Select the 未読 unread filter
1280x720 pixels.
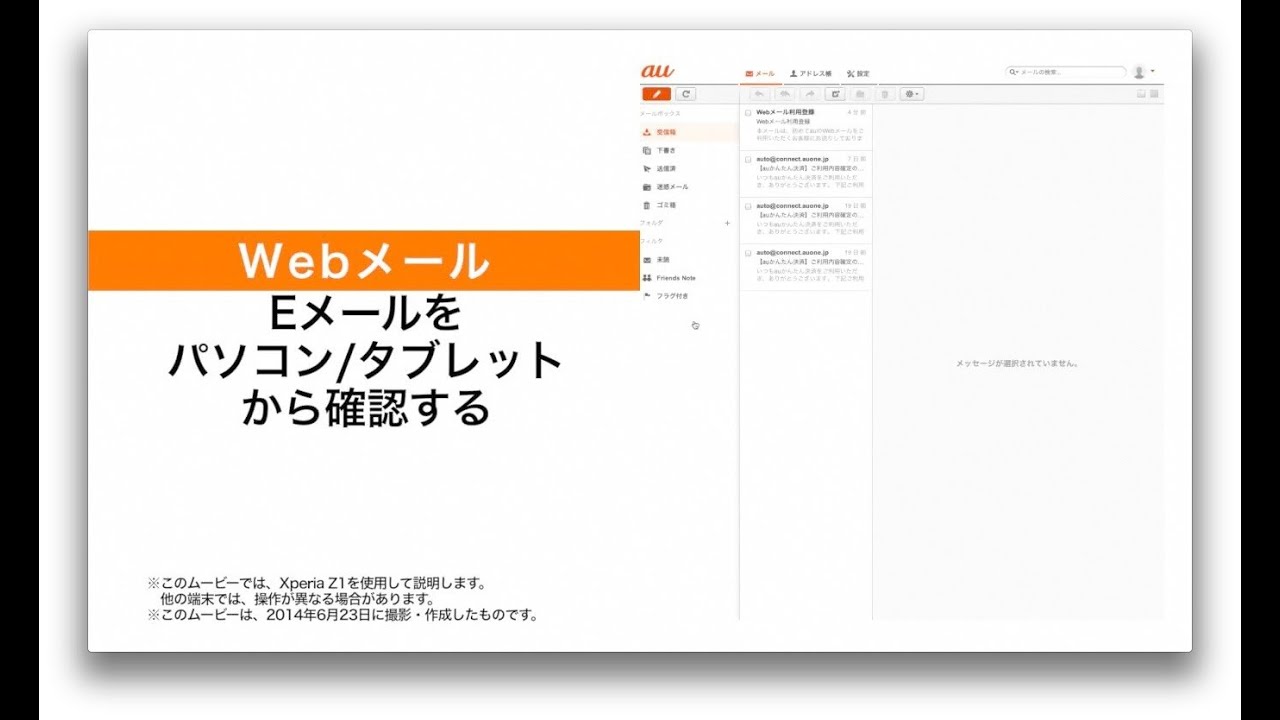click(x=689, y=260)
